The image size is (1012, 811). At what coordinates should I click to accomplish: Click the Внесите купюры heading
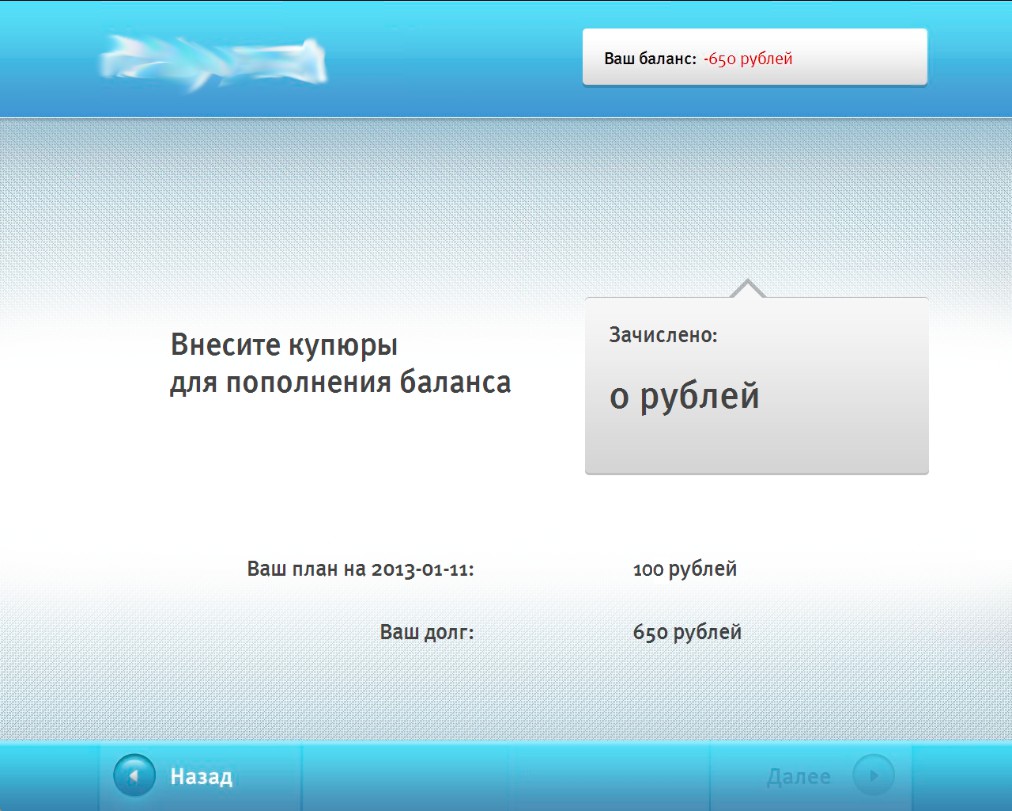click(x=284, y=346)
